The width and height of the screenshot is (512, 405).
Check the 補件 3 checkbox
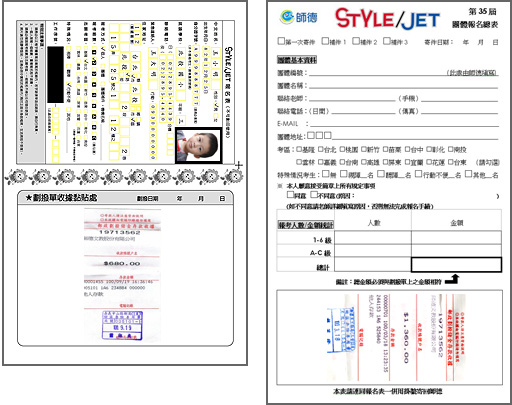pos(386,41)
